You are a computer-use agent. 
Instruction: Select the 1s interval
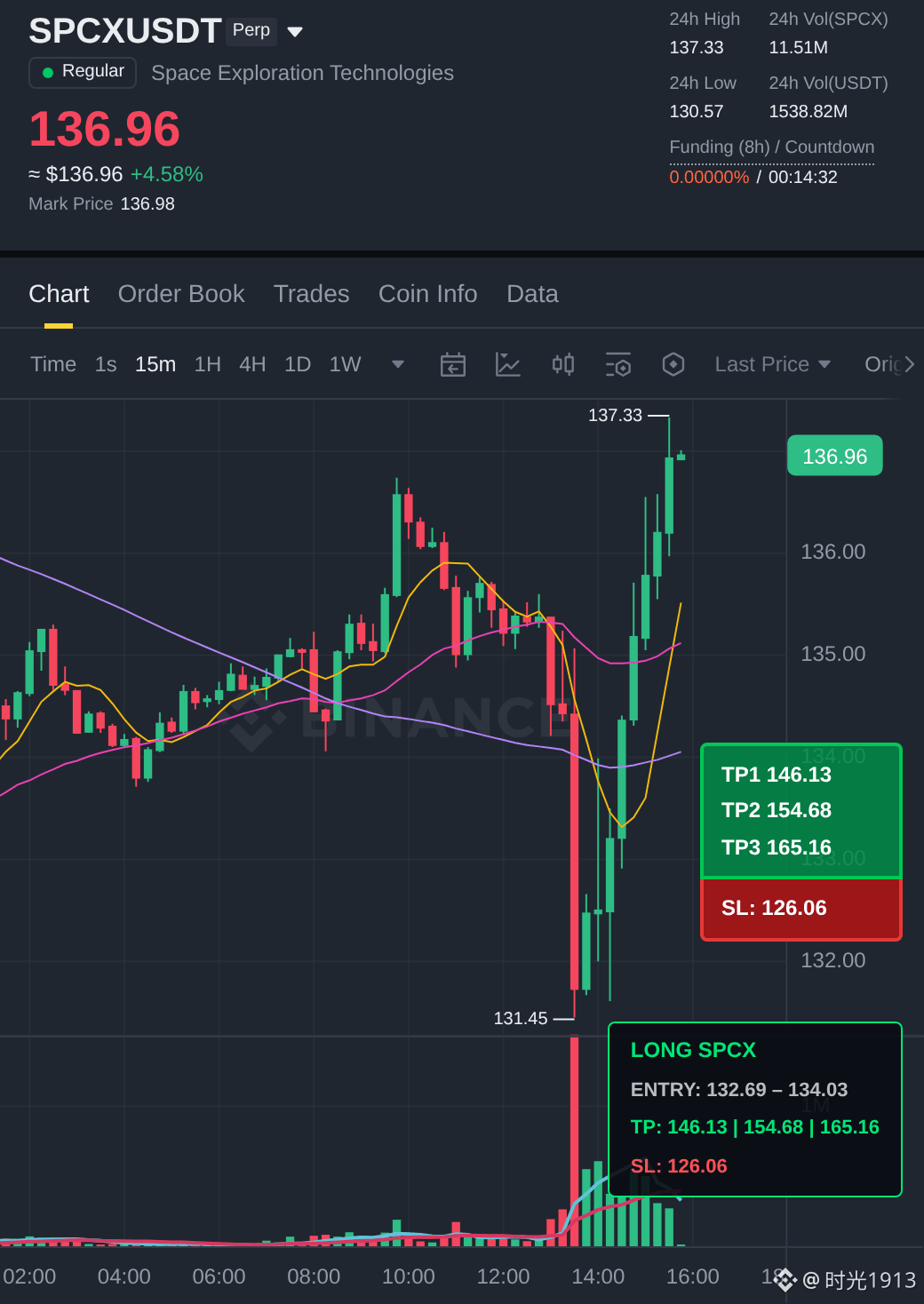pyautogui.click(x=106, y=364)
